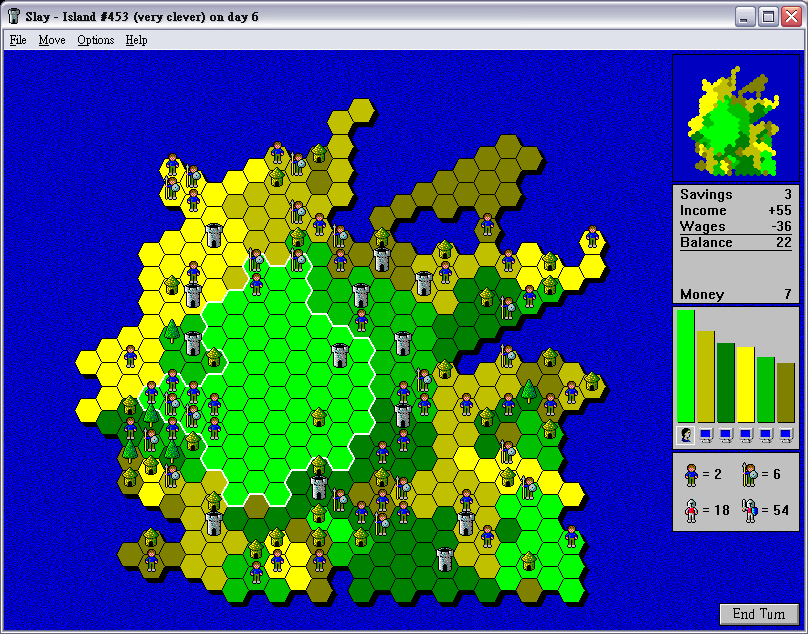Open the Options menu
Viewport: 808px width, 634px height.
pos(95,40)
